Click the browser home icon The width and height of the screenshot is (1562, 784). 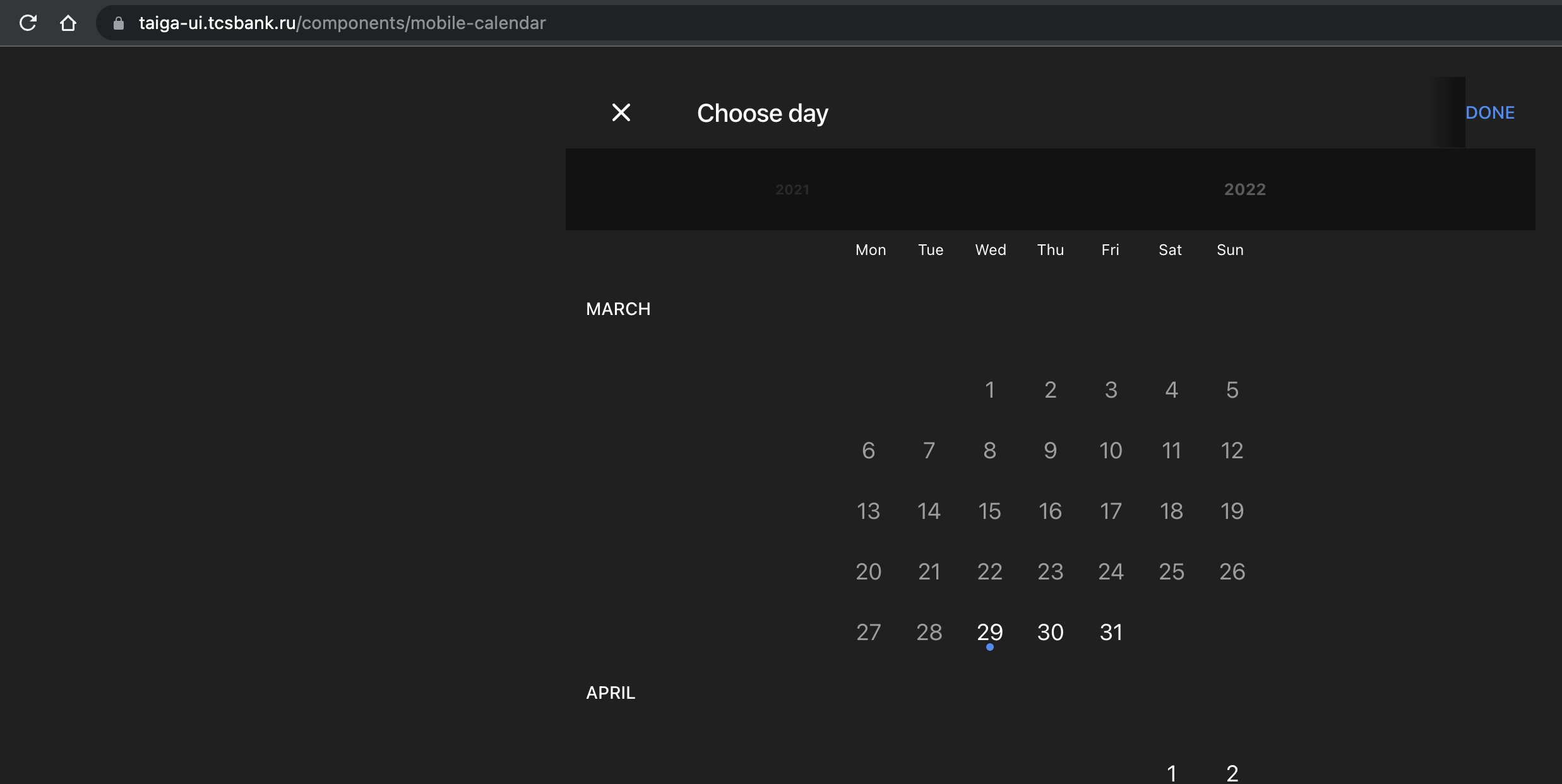click(69, 23)
